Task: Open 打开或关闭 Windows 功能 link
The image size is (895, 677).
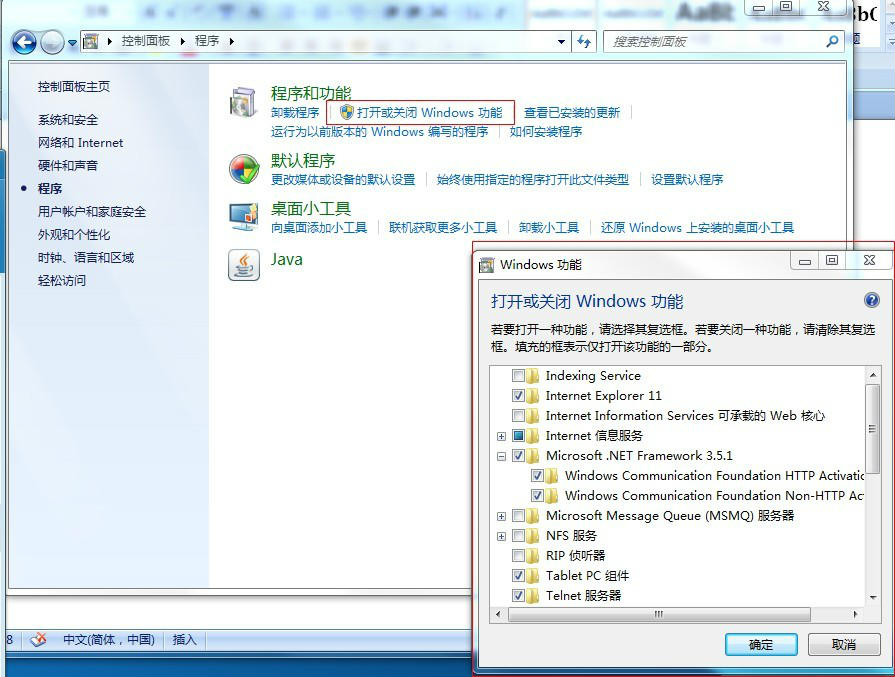Action: coord(429,112)
